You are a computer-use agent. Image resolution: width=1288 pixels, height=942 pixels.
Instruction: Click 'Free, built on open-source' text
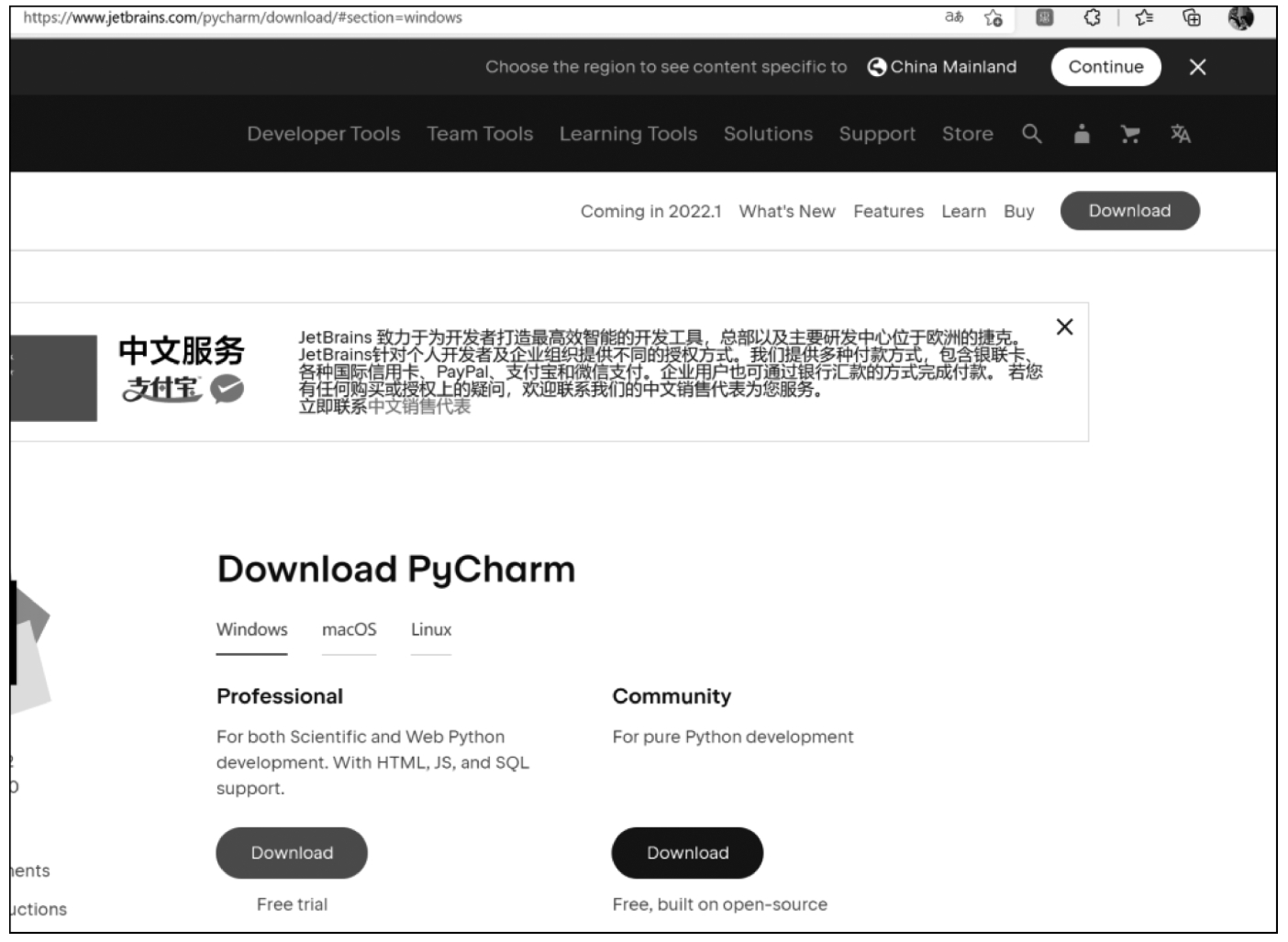tap(720, 904)
